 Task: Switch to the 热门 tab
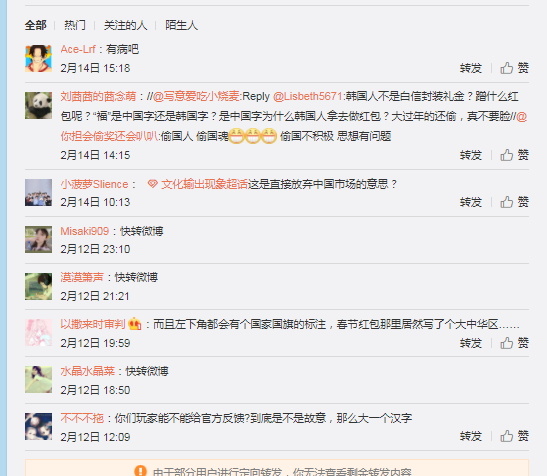click(x=75, y=25)
